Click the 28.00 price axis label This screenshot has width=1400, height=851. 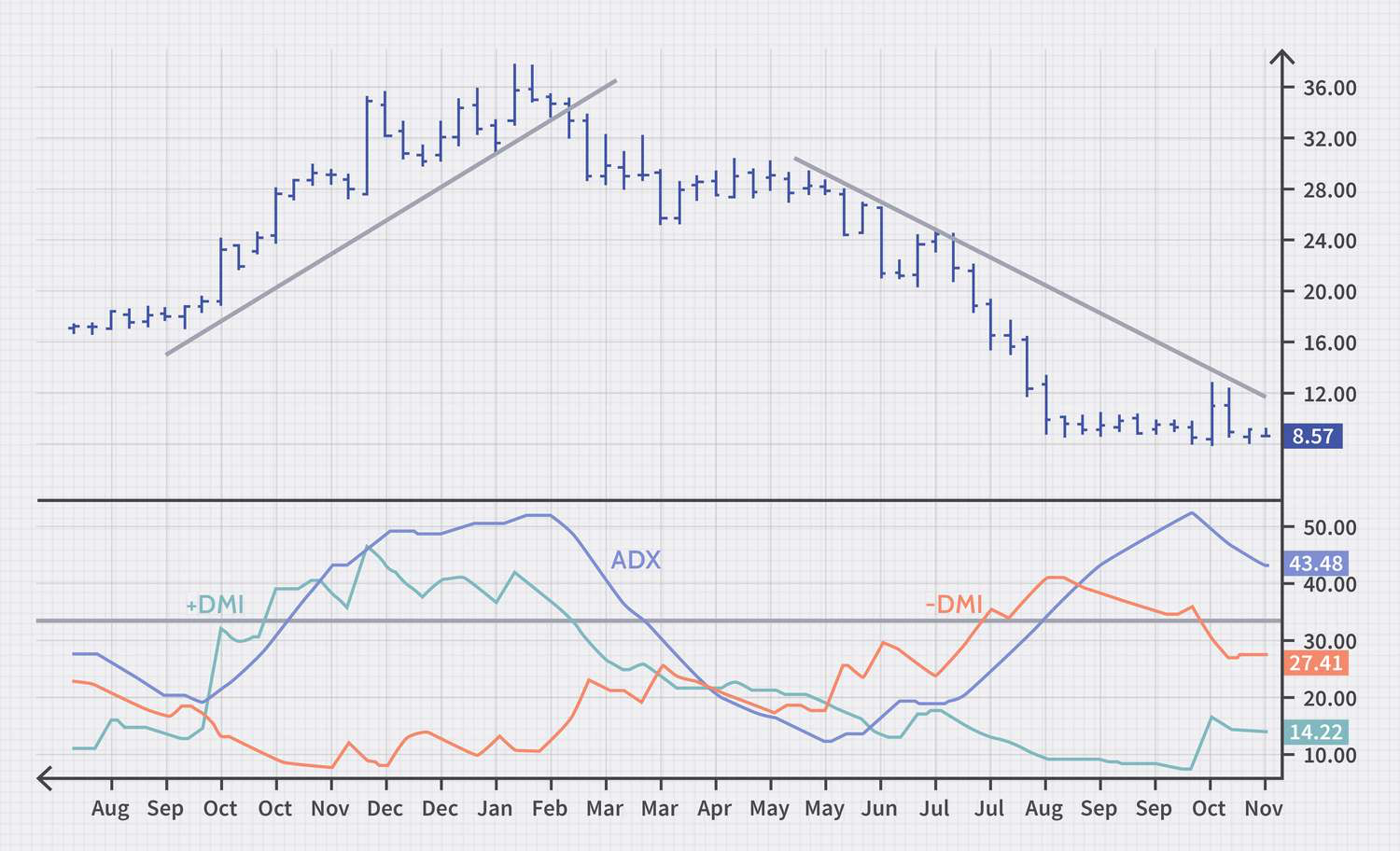coord(1330,190)
